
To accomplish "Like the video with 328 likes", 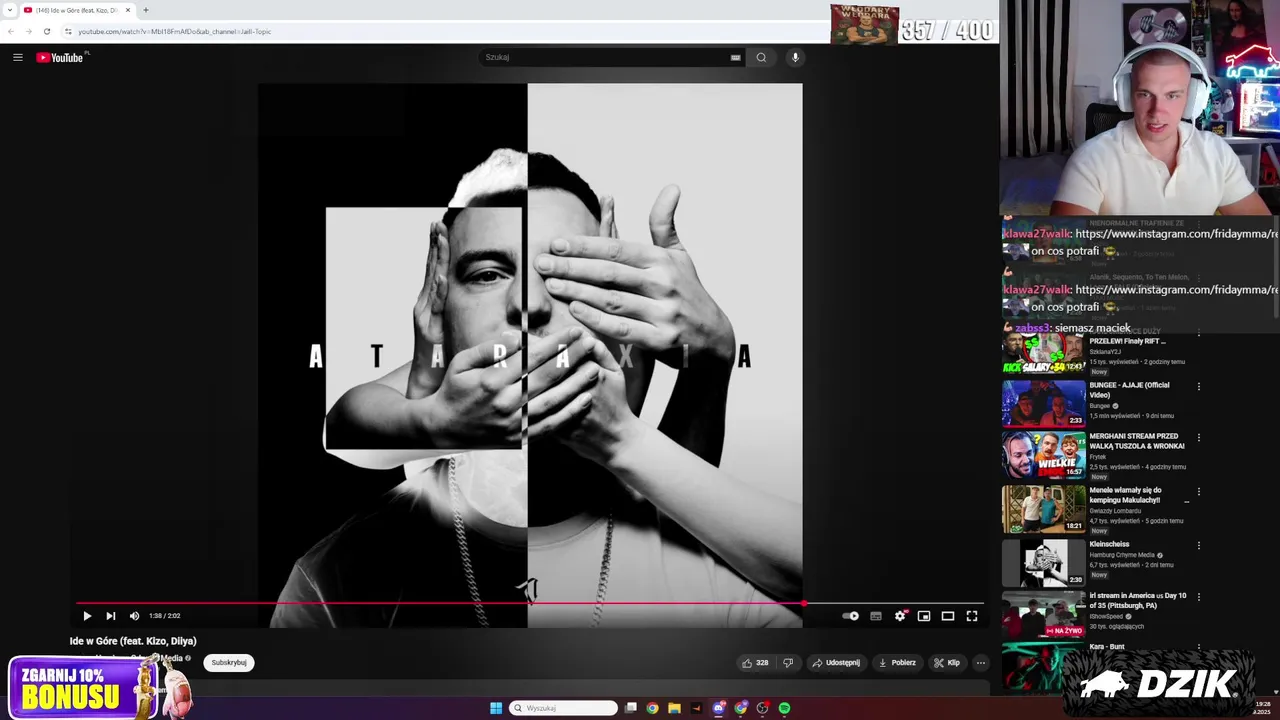I will pyautogui.click(x=755, y=662).
